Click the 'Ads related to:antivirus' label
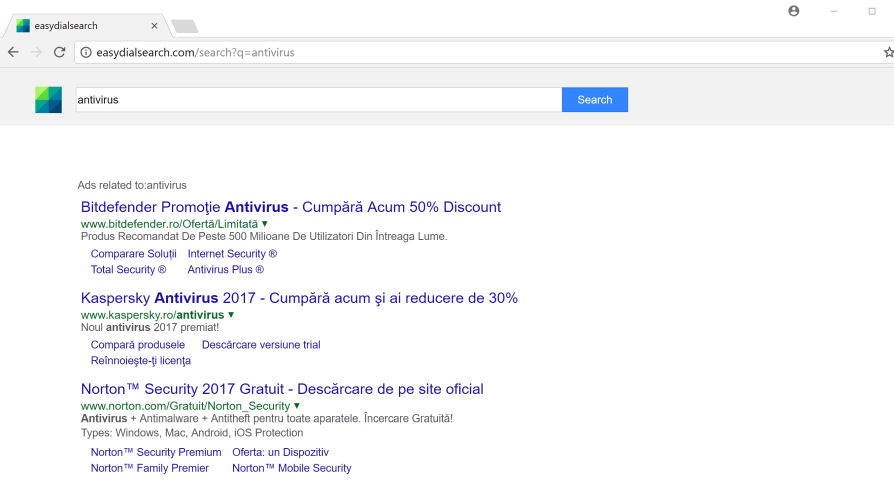Viewport: 894px width, 481px height. point(132,185)
